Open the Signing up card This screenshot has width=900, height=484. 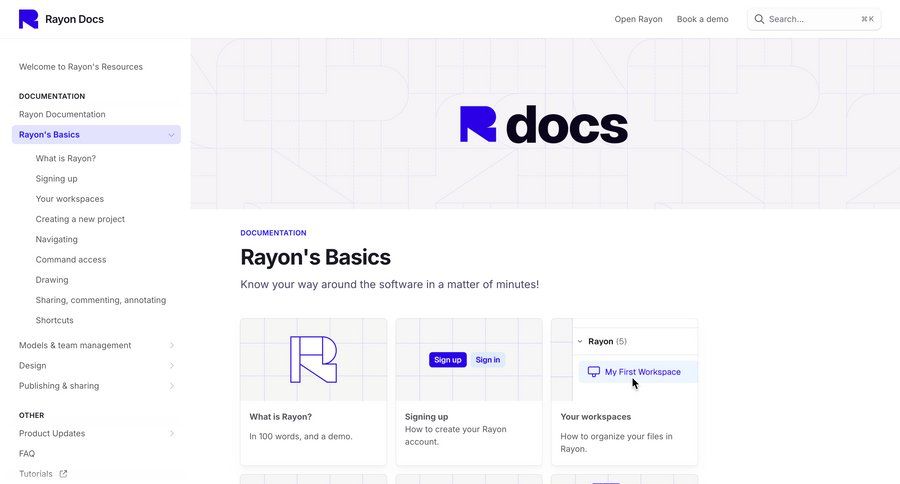(469, 392)
